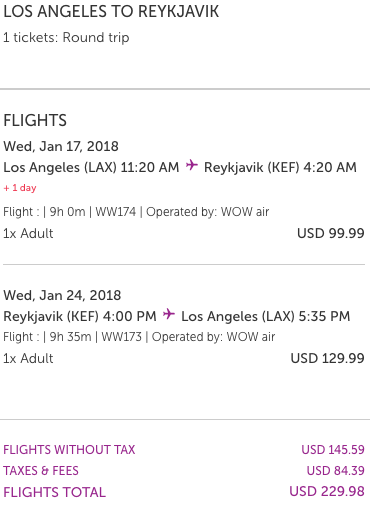The width and height of the screenshot is (370, 505).
Task: Click the USD 145.59 pre-tax amount
Action: [x=333, y=450]
